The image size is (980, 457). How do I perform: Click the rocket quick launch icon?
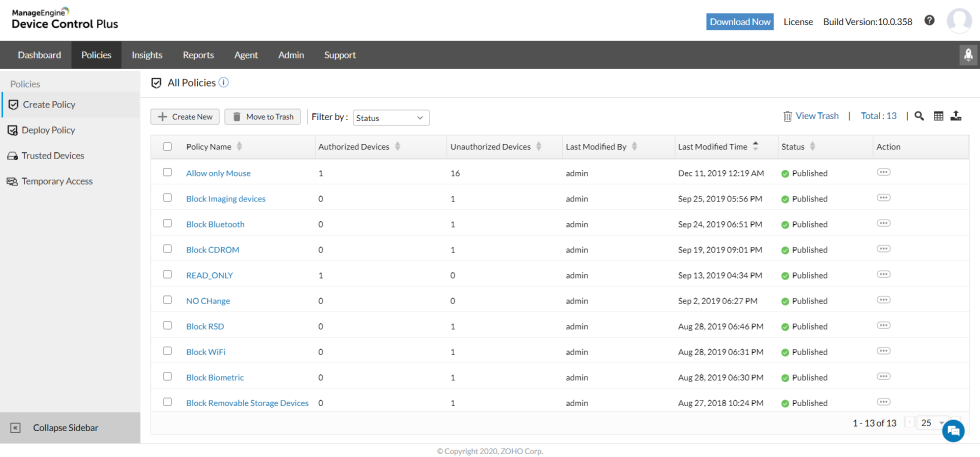968,55
